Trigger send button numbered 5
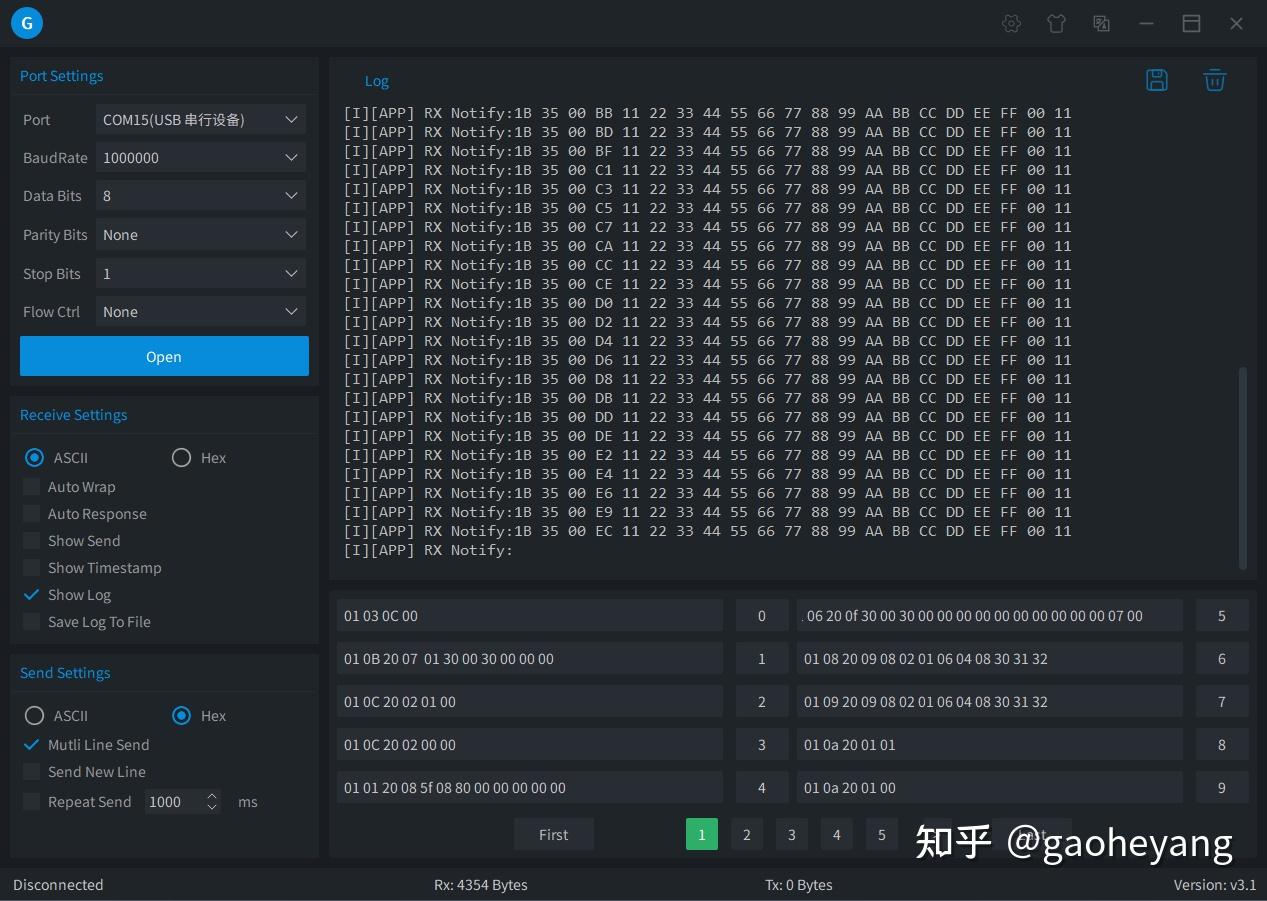Image resolution: width=1267 pixels, height=901 pixels. pyautogui.click(x=1221, y=615)
